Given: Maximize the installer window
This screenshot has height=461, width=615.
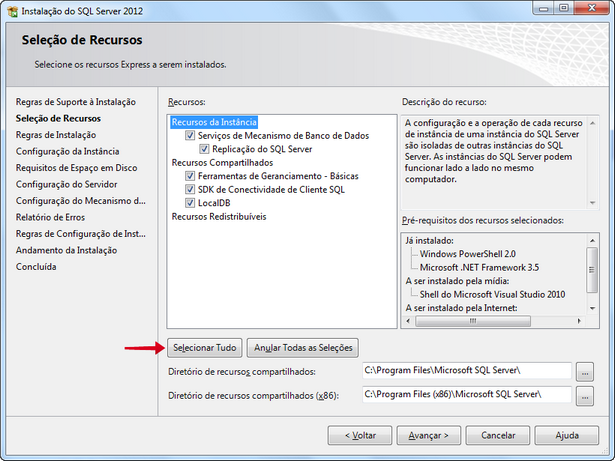Looking at the screenshot, I should 563,8.
